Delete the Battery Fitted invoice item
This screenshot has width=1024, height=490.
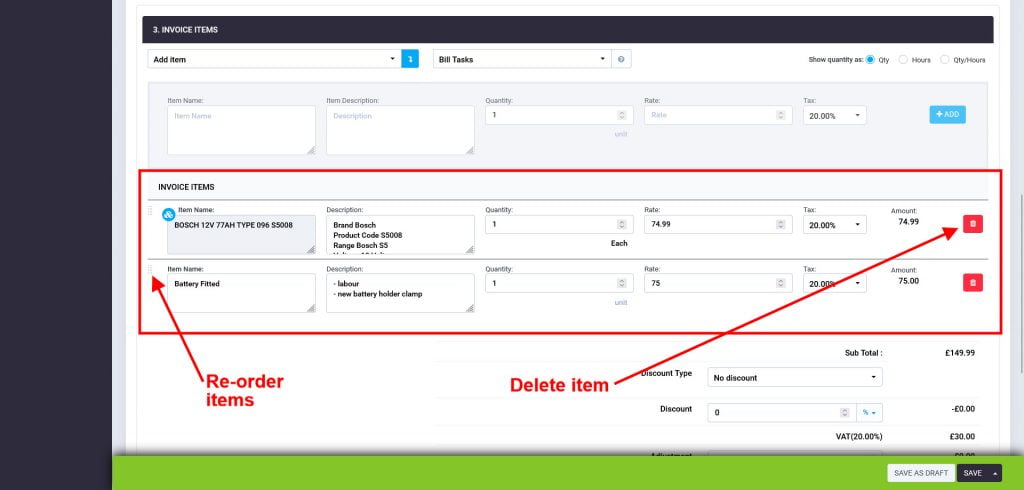coord(972,282)
